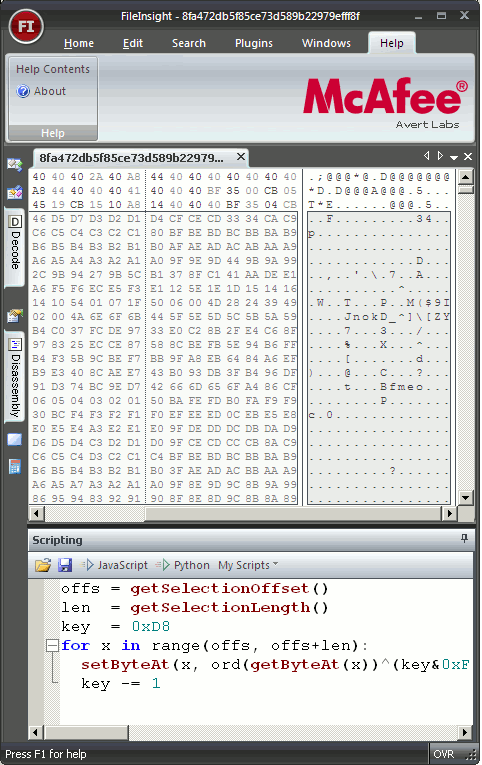
Task: Open the My Scripts dropdown
Action: coord(248,565)
